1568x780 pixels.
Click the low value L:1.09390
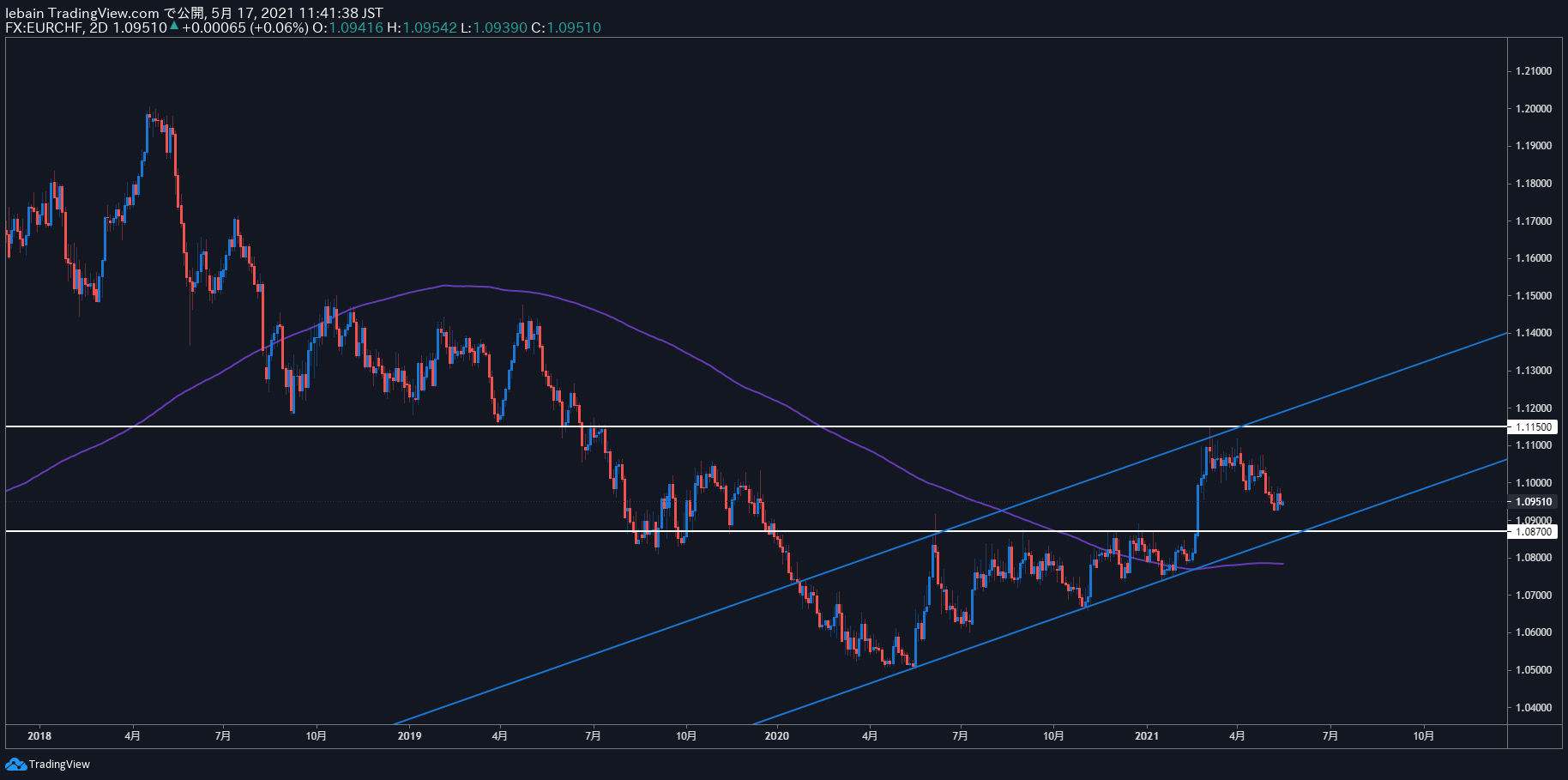(x=493, y=27)
